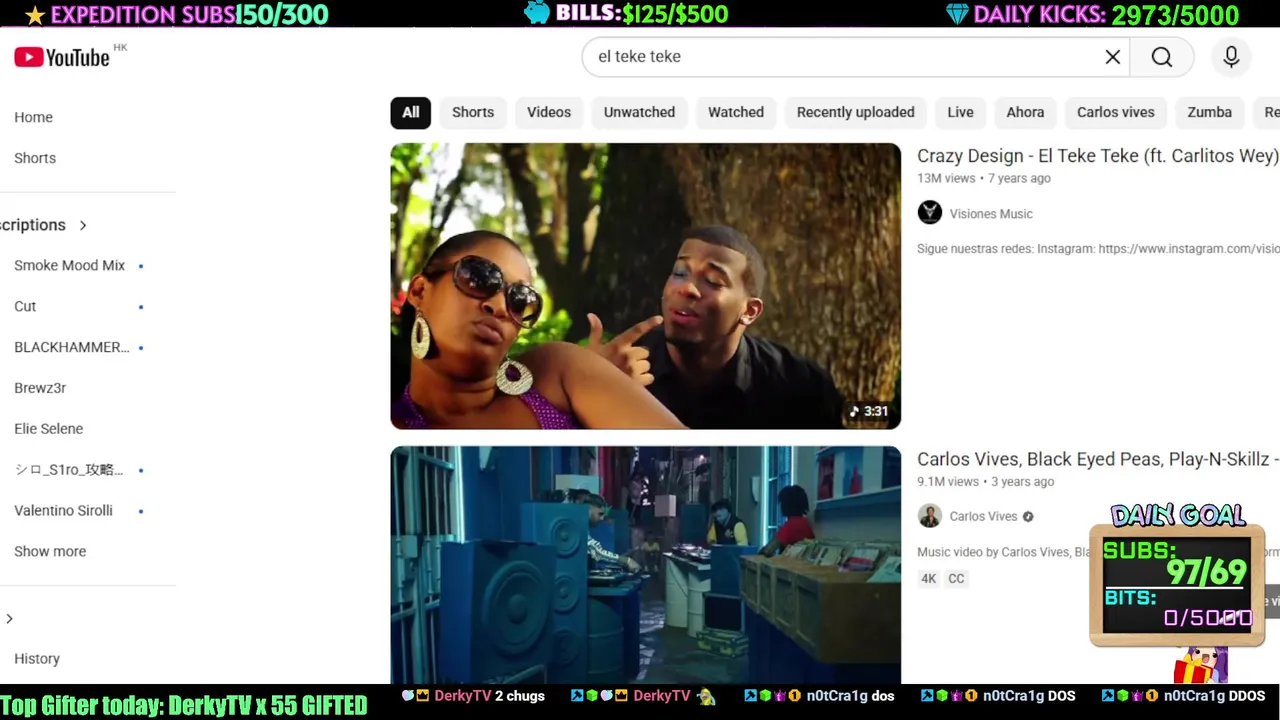Select the Live filter chip
Screen dimensions: 1280x720
[960, 112]
